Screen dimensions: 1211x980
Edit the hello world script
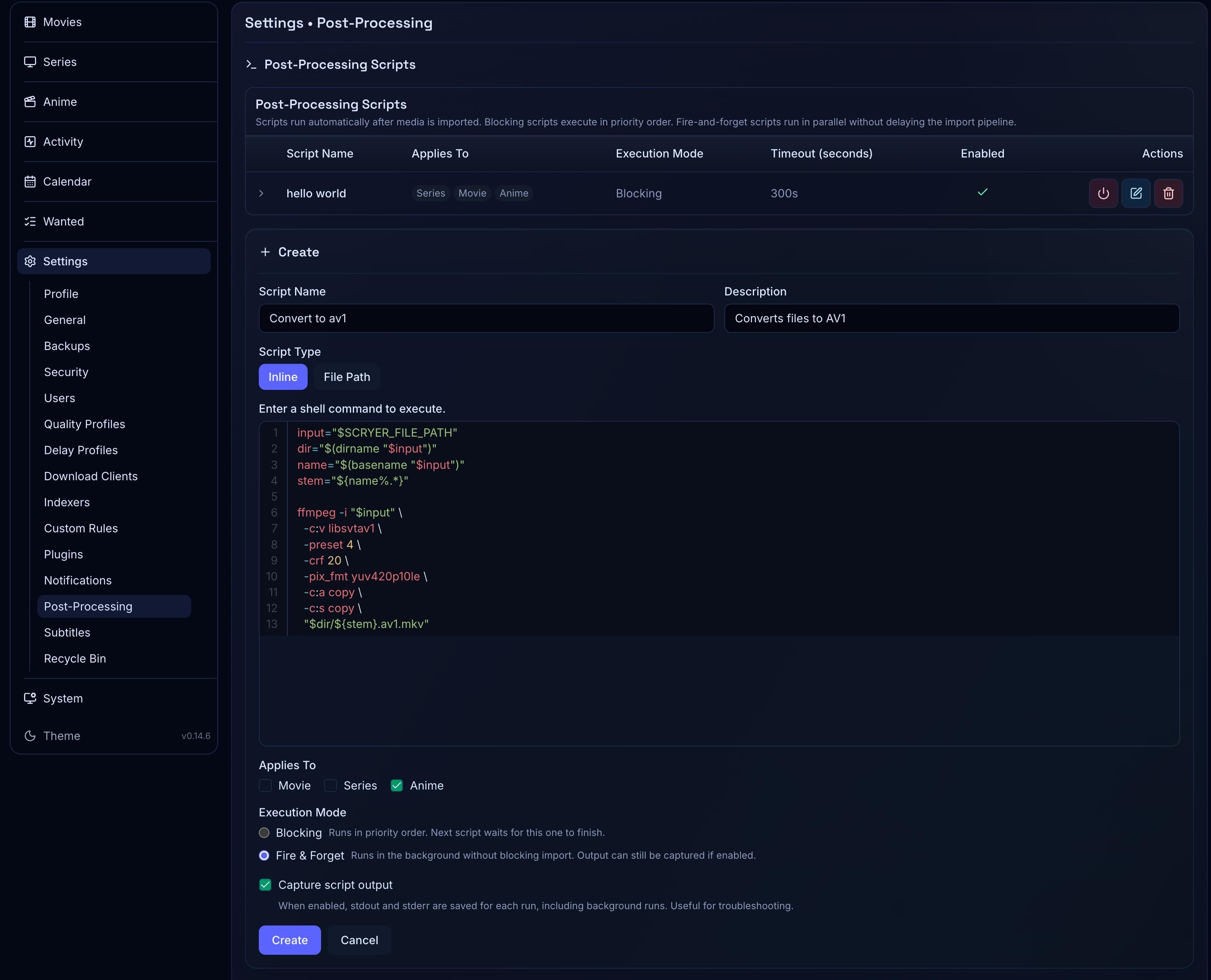tap(1136, 193)
